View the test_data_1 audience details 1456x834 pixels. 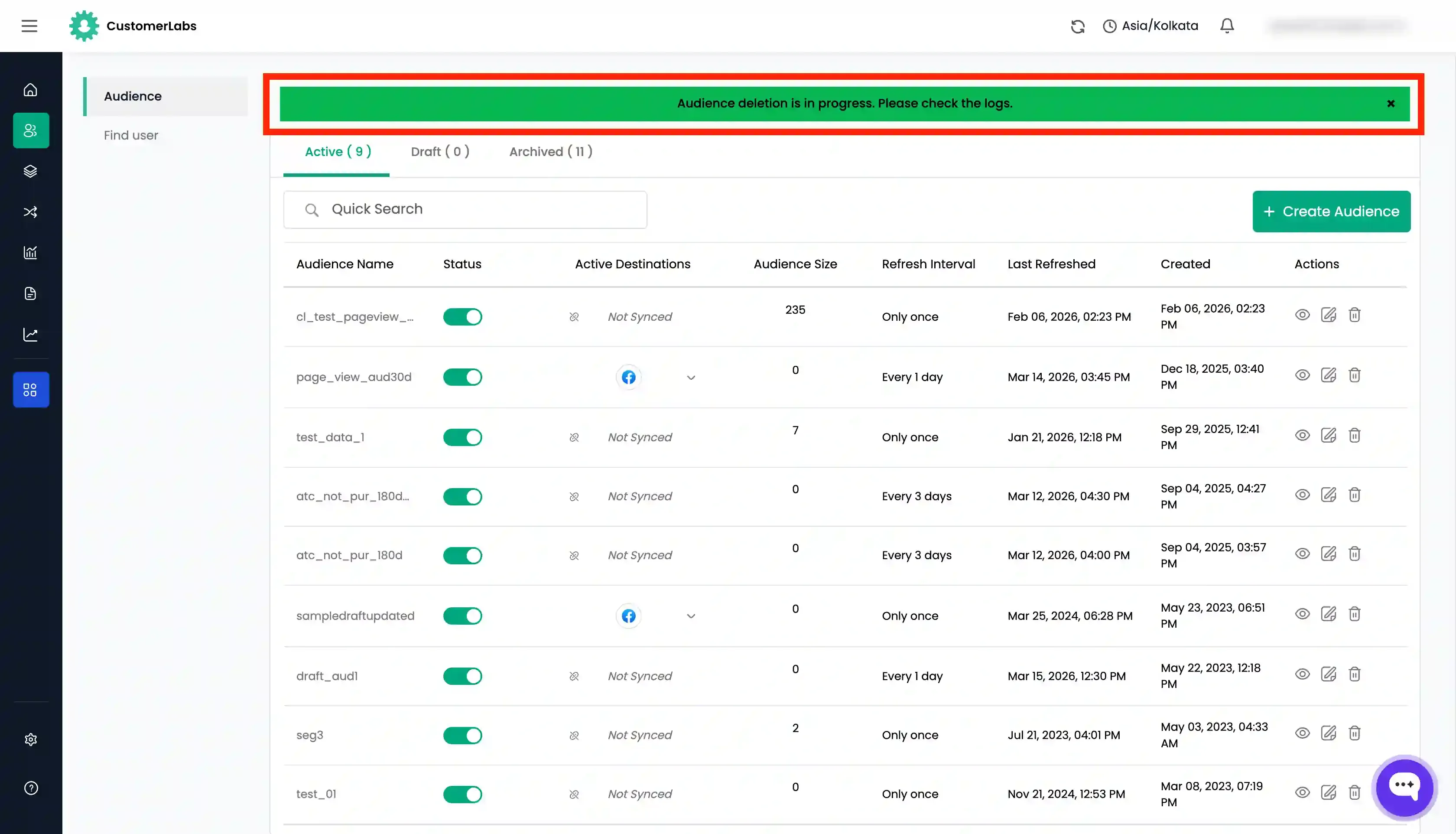click(x=1302, y=435)
